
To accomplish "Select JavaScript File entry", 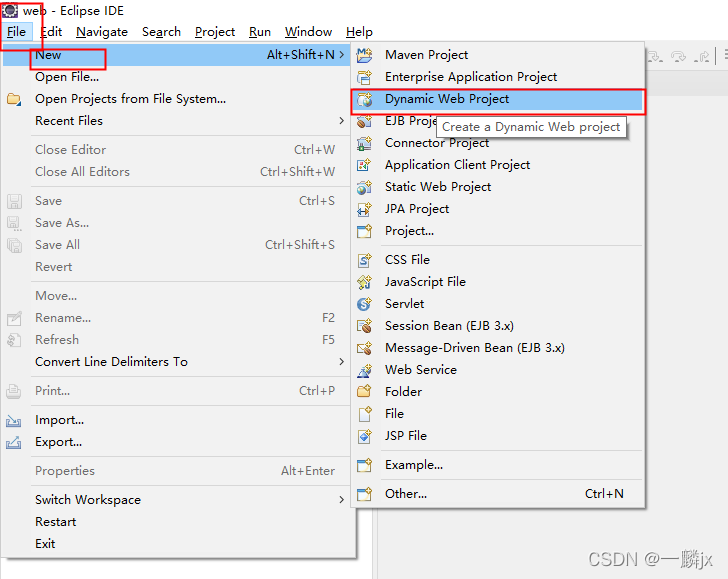I will point(498,282).
